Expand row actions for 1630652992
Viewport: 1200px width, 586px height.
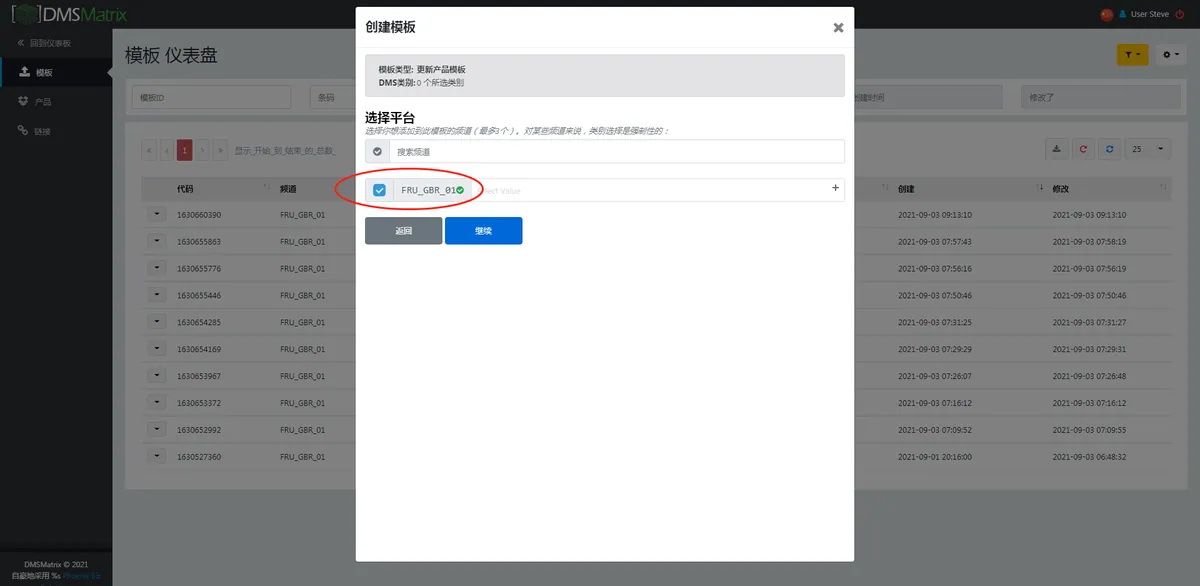[x=157, y=429]
